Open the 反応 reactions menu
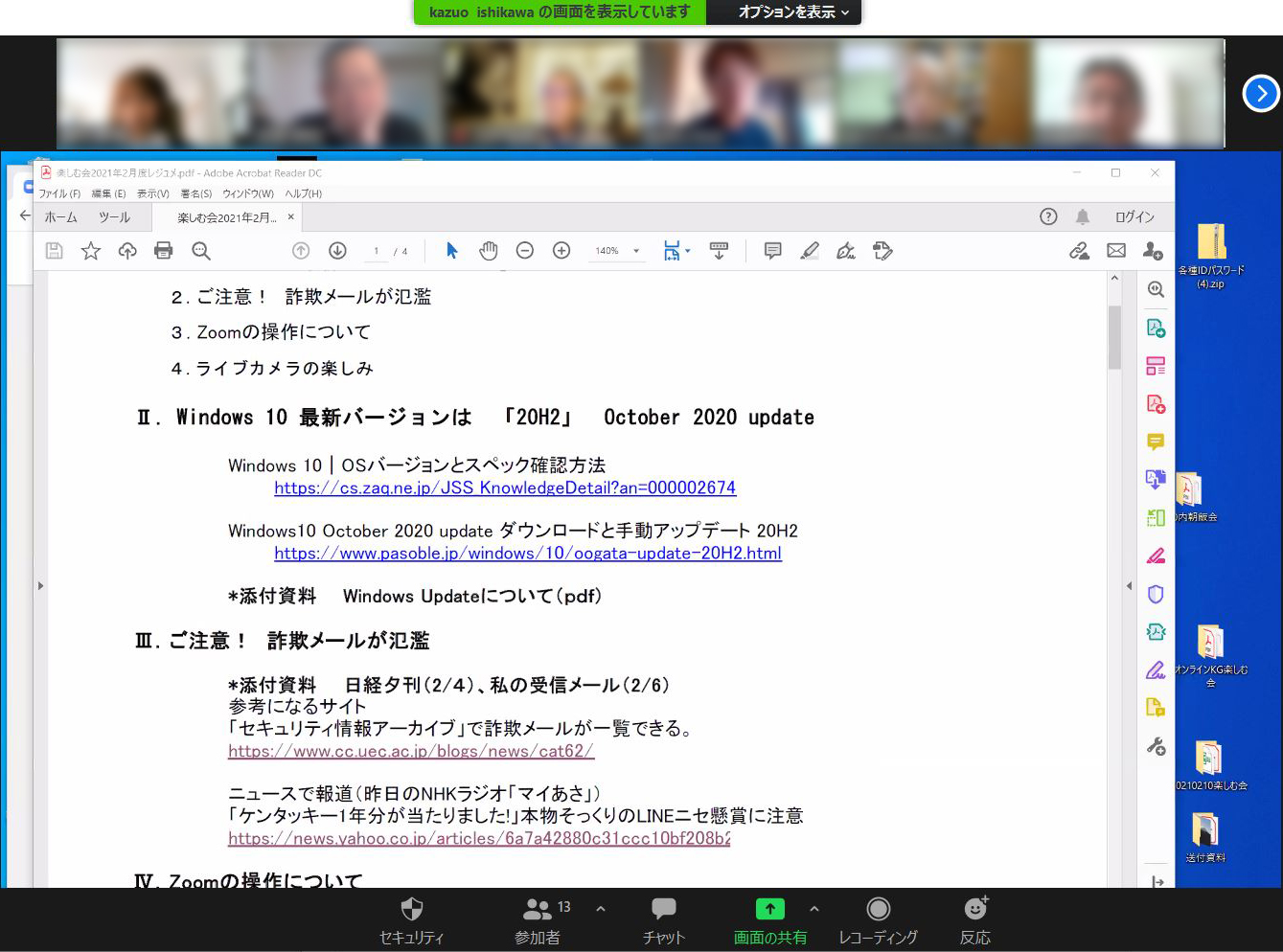 (x=975, y=921)
